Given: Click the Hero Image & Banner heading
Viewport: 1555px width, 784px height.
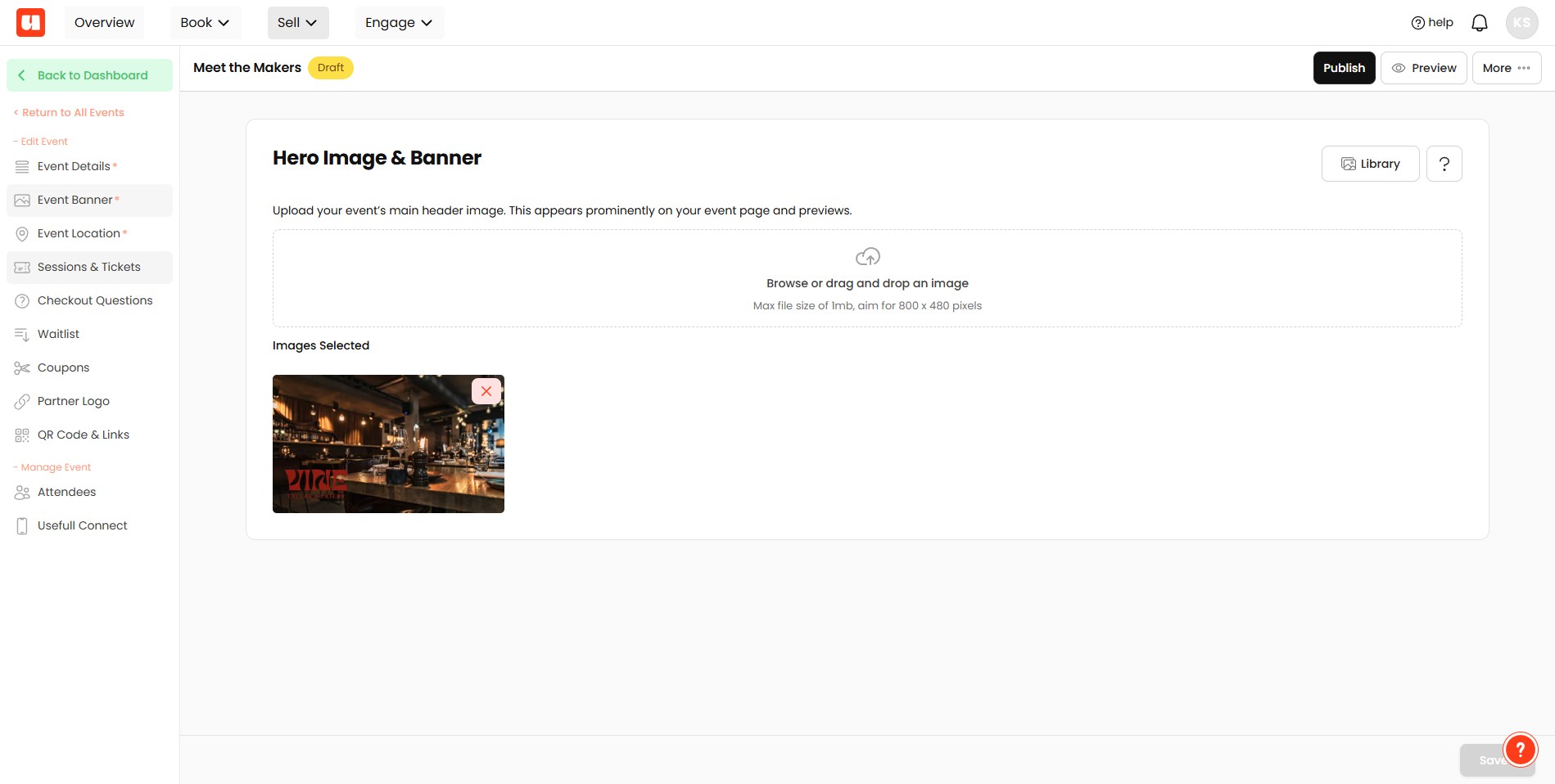Looking at the screenshot, I should click(377, 158).
